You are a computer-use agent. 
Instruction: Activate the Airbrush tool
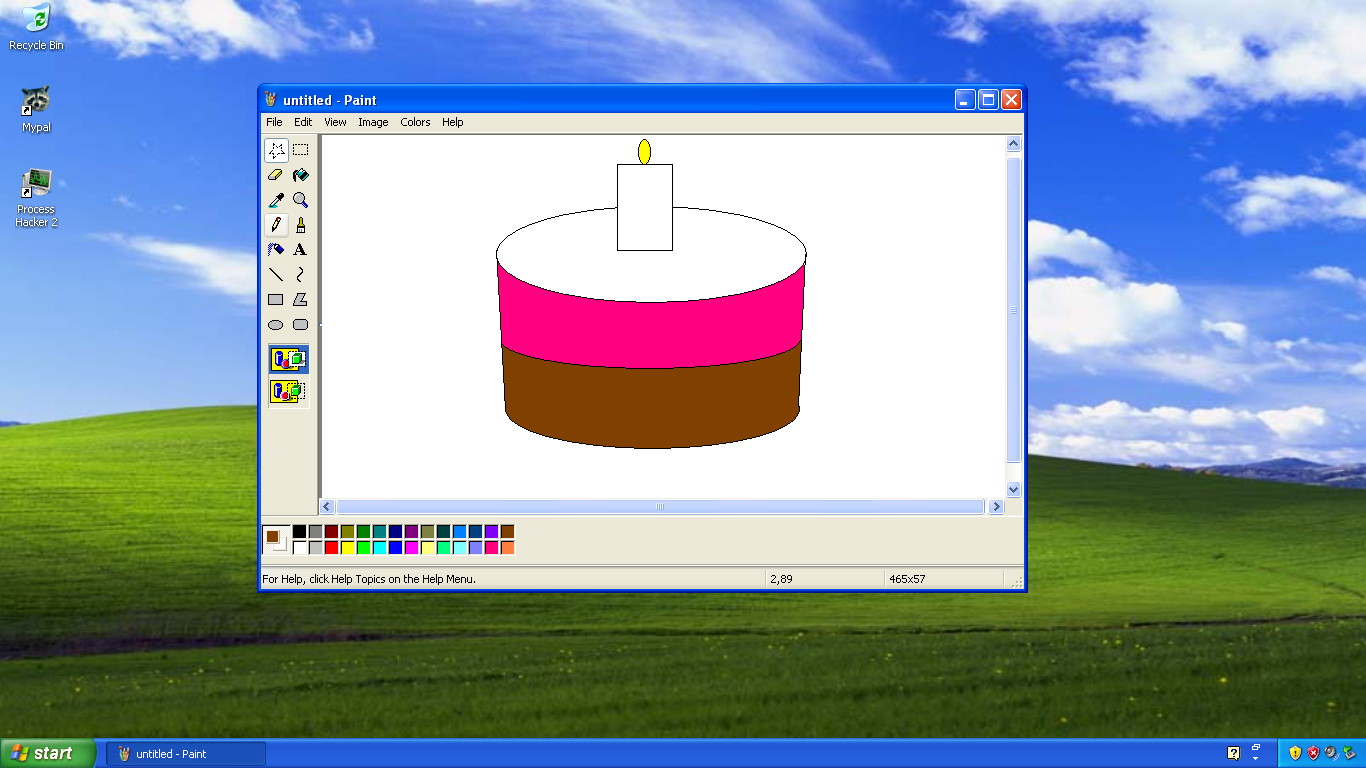[276, 249]
